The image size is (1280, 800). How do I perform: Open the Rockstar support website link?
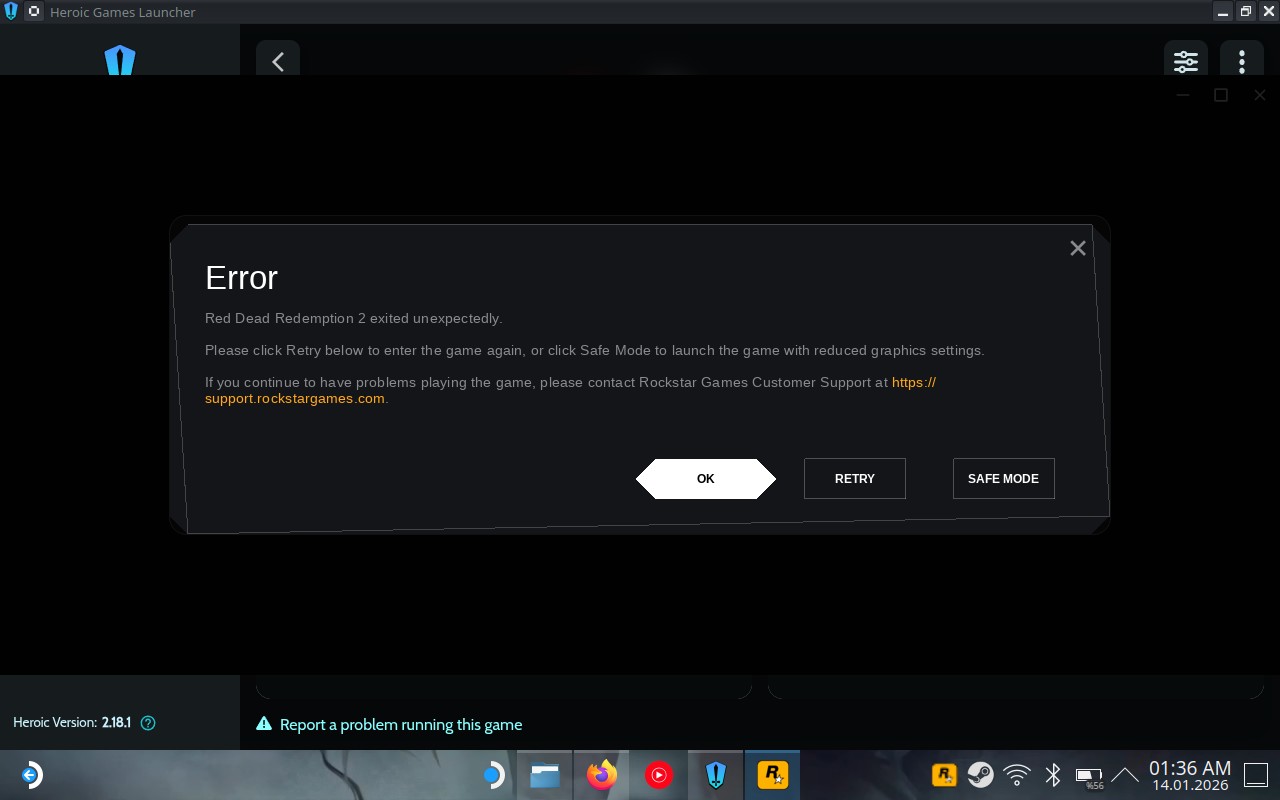tap(570, 390)
